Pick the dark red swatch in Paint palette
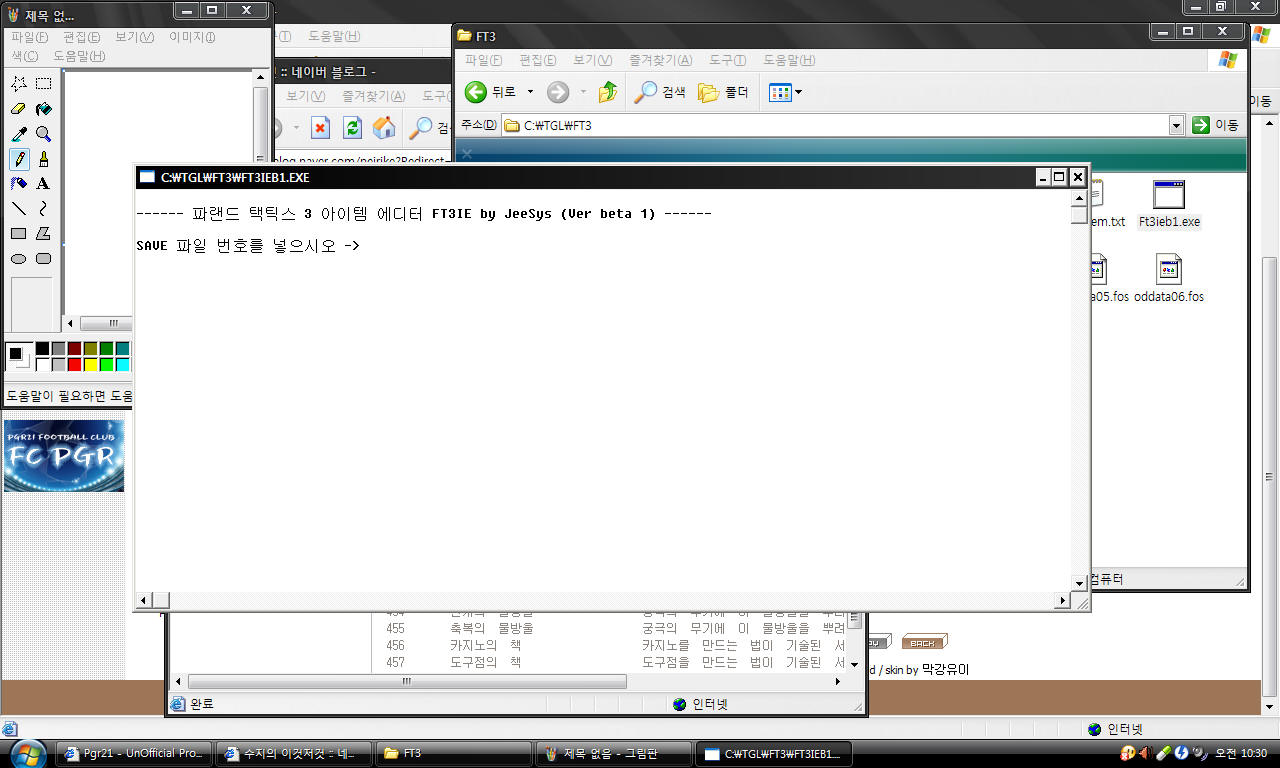1280x768 pixels. 74,348
